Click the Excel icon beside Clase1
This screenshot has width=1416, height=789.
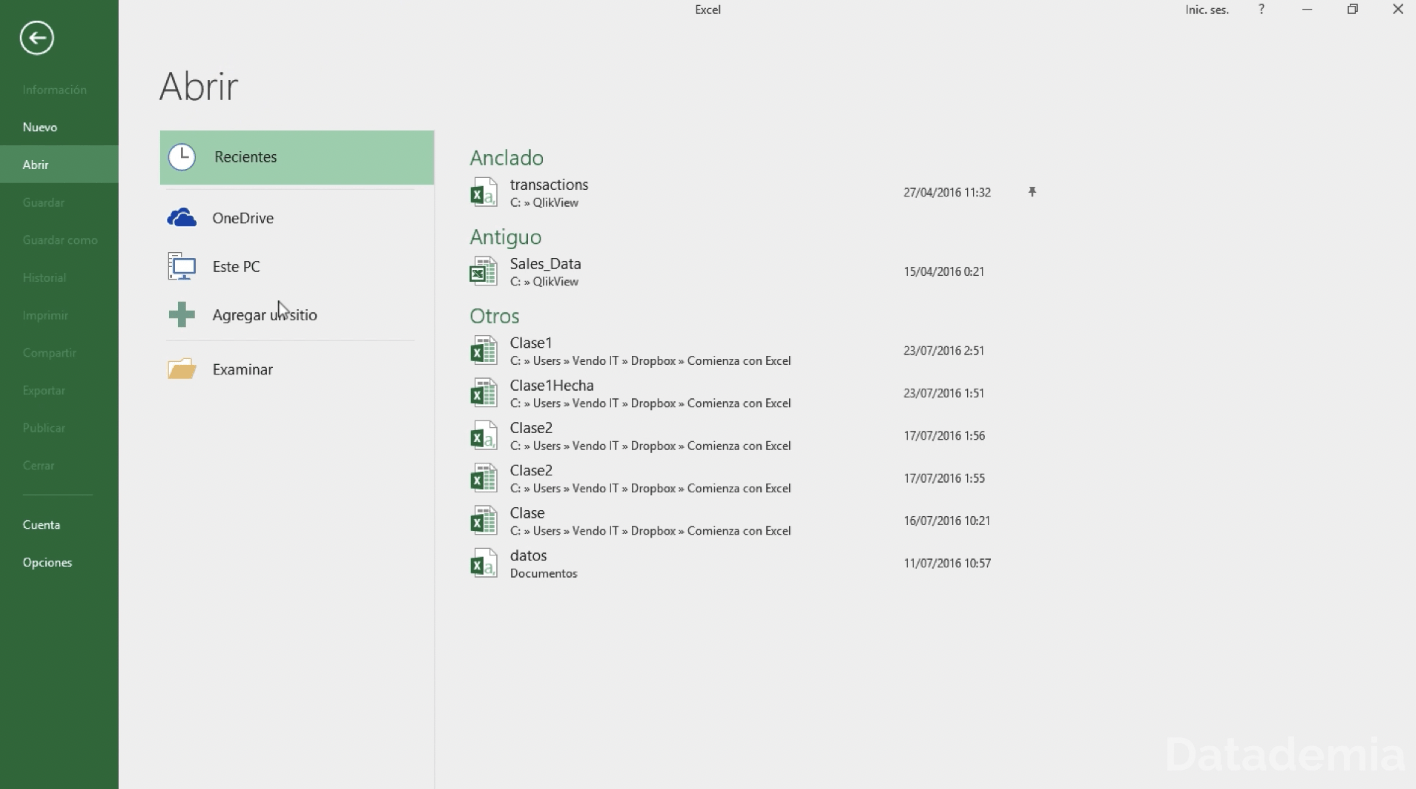point(484,350)
